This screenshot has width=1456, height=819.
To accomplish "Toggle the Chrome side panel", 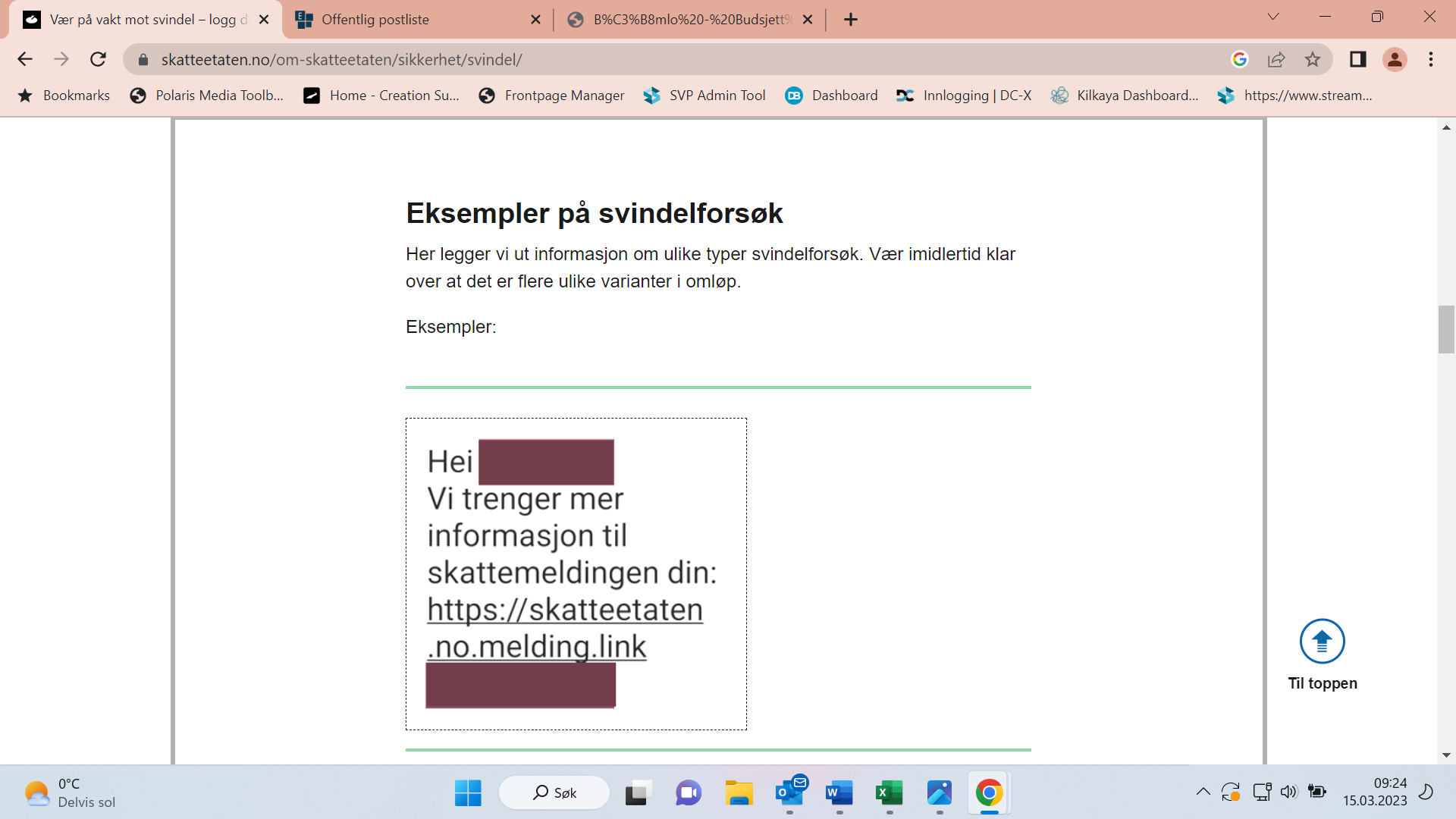I will tap(1357, 58).
